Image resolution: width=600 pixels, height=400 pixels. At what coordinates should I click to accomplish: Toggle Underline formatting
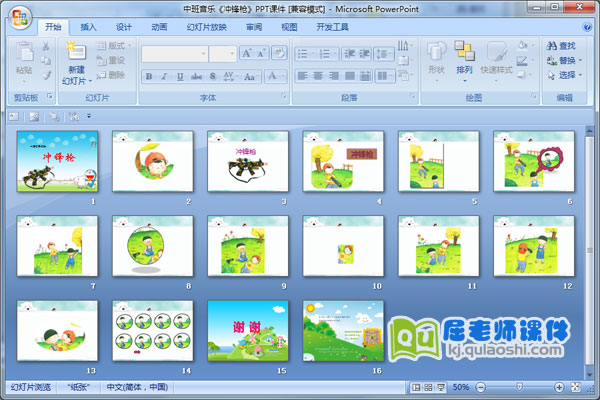(180, 77)
